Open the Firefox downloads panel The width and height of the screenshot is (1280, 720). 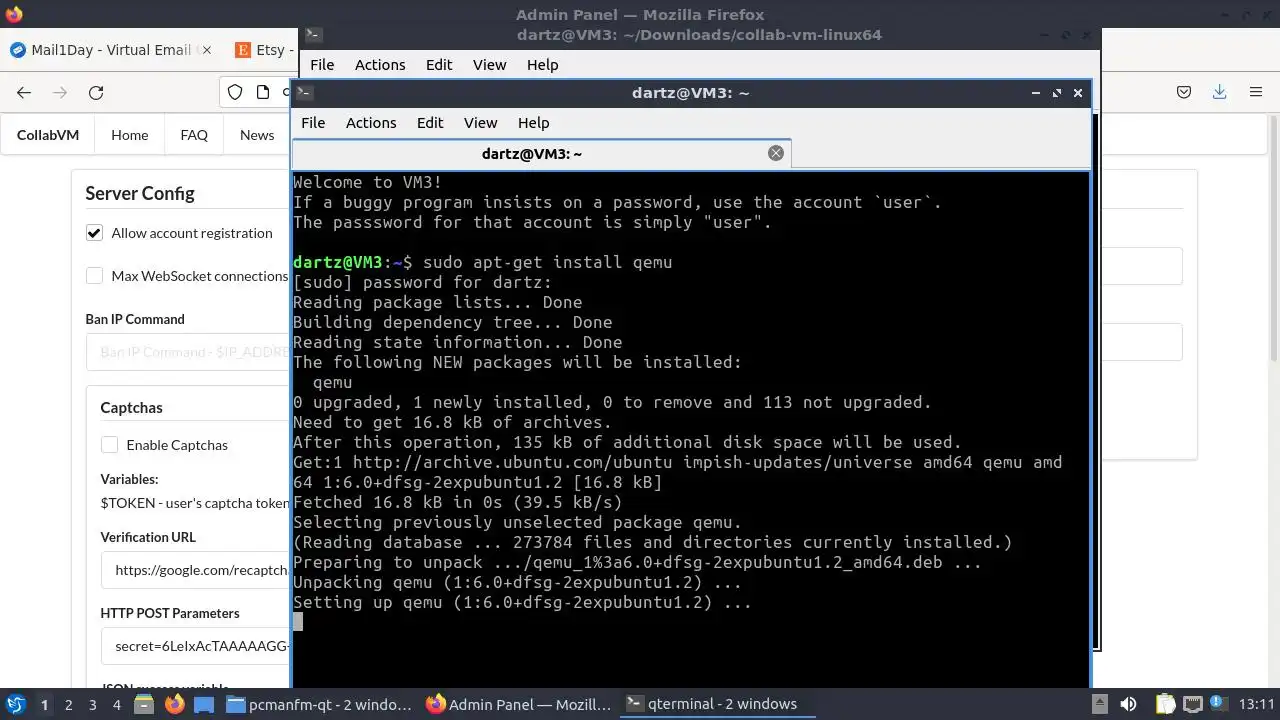pyautogui.click(x=1219, y=92)
